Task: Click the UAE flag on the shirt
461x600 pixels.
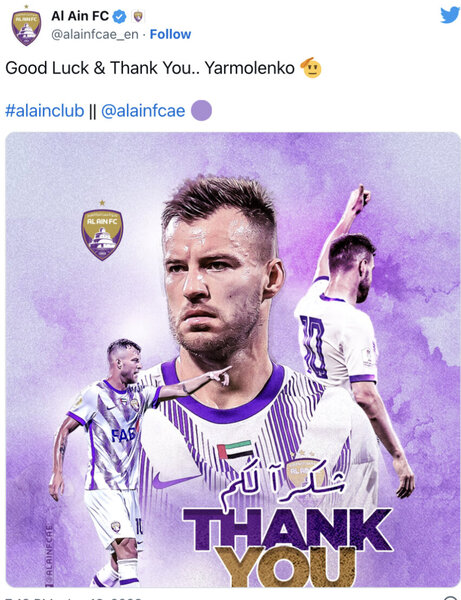Action: pos(235,450)
